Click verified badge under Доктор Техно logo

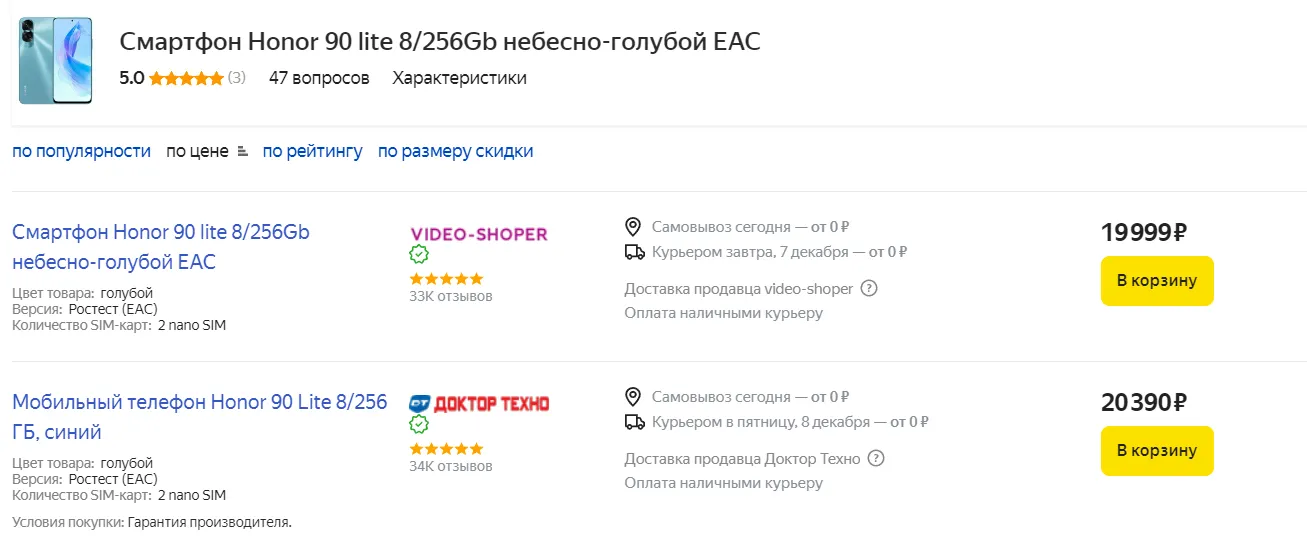pos(419,425)
